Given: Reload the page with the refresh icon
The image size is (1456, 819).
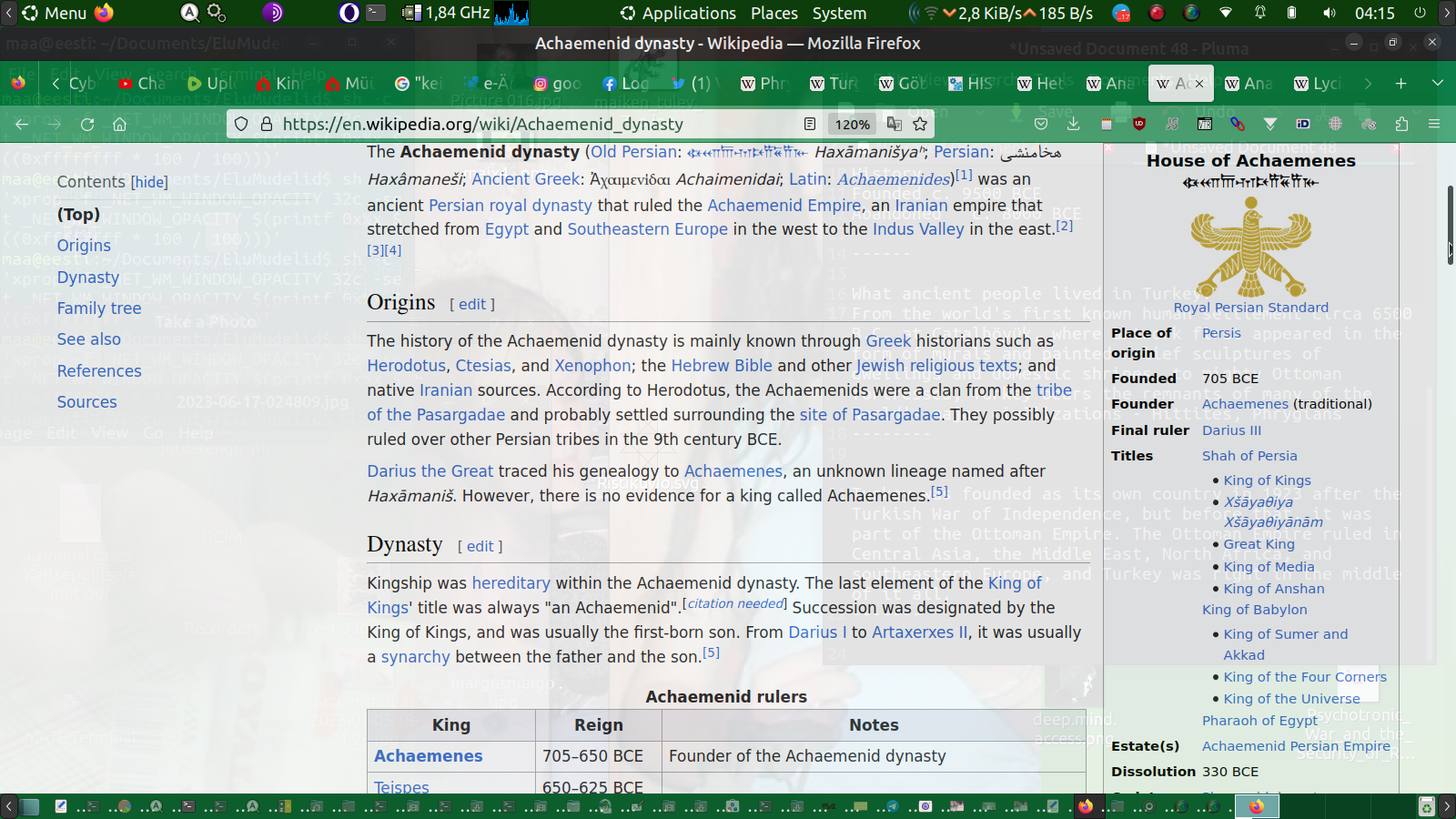Looking at the screenshot, I should tap(87, 124).
